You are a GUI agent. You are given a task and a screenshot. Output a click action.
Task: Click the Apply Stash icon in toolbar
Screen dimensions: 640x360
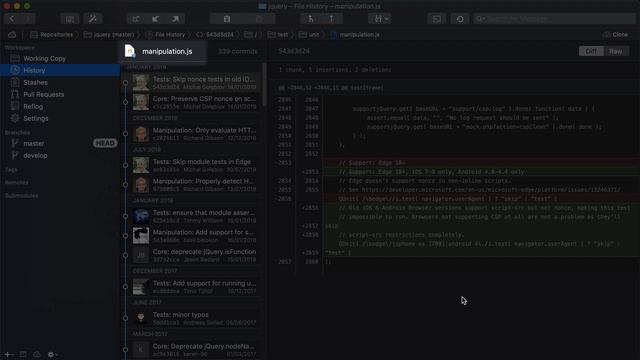(x=259, y=19)
